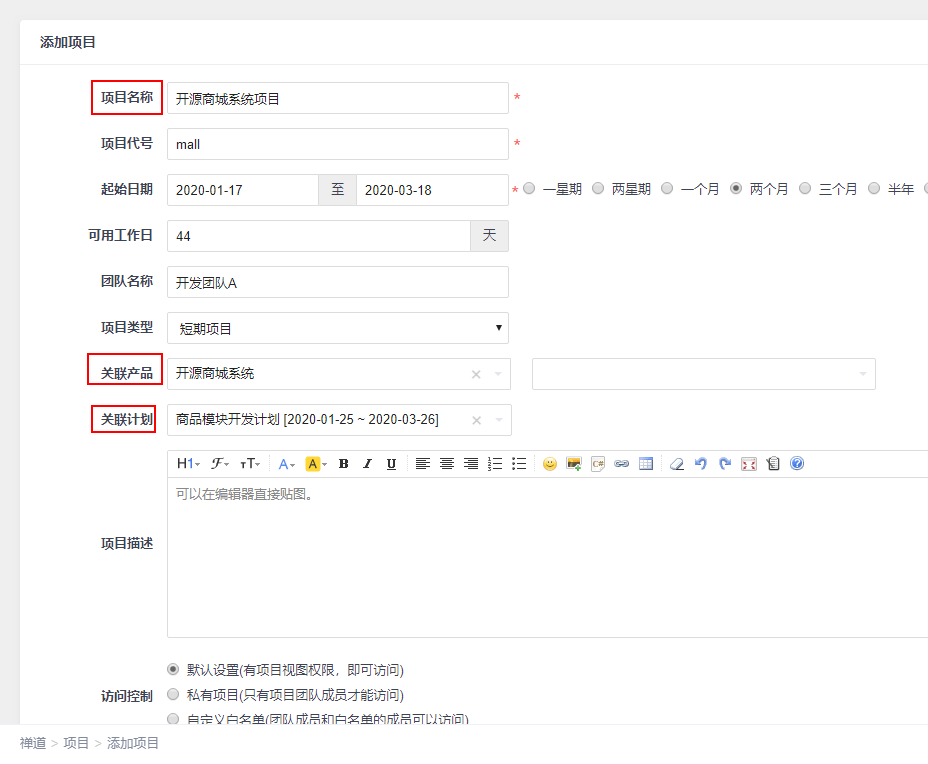
Task: Open the empty branch dropdown beside product
Action: pyautogui.click(x=704, y=374)
